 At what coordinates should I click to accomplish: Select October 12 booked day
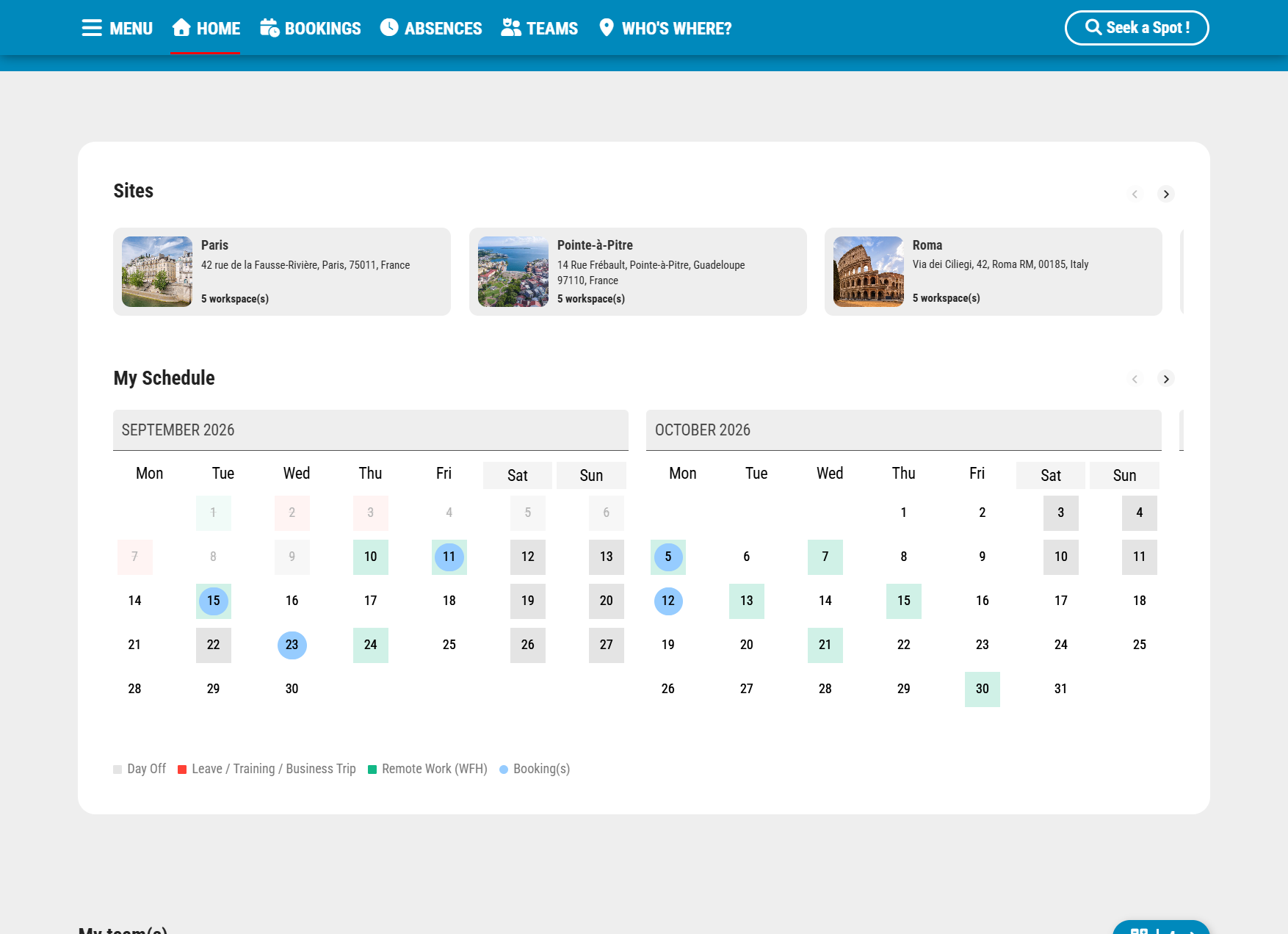(x=668, y=601)
